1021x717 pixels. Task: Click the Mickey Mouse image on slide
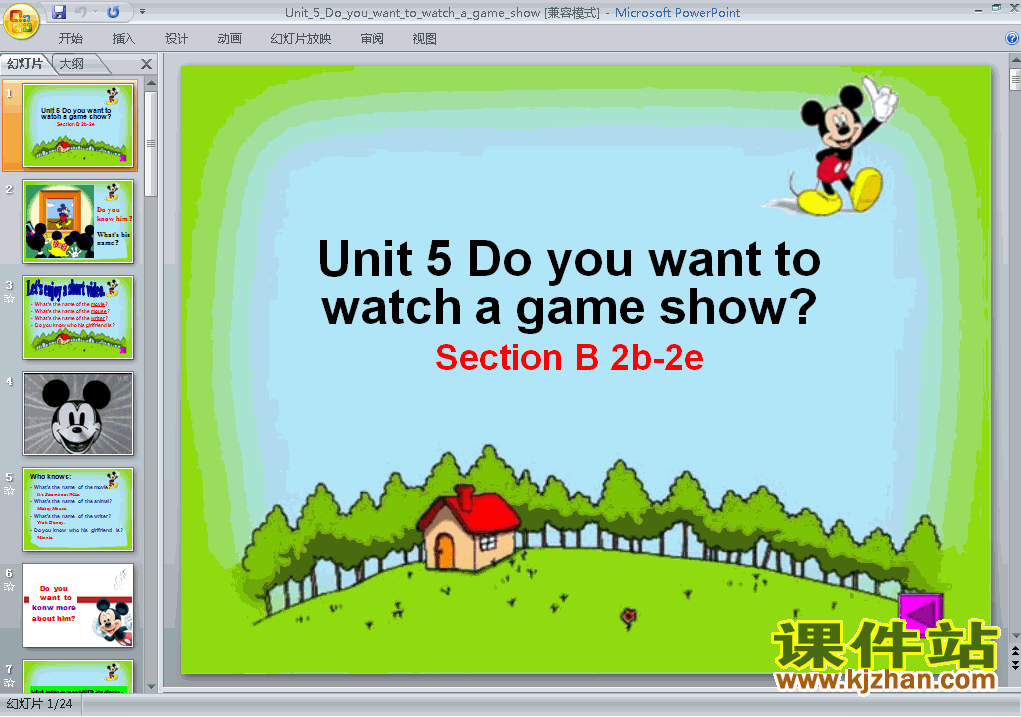[833, 147]
